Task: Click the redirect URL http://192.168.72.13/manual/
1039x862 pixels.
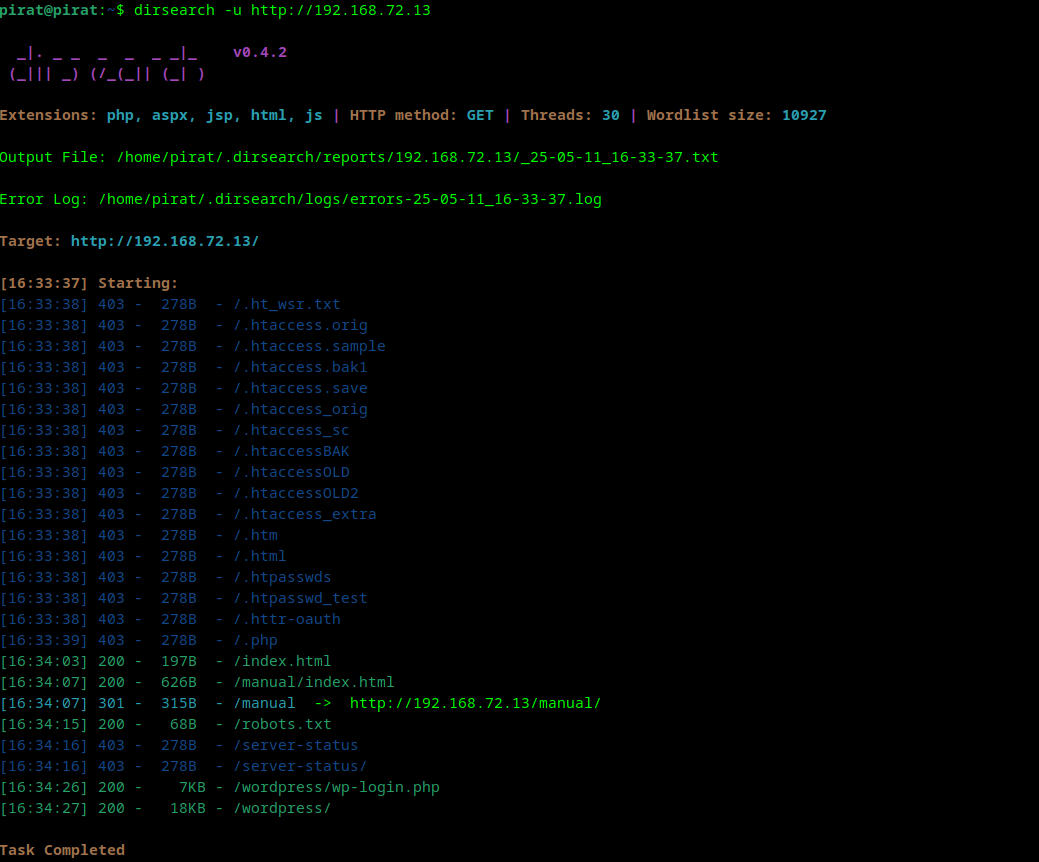Action: point(476,703)
